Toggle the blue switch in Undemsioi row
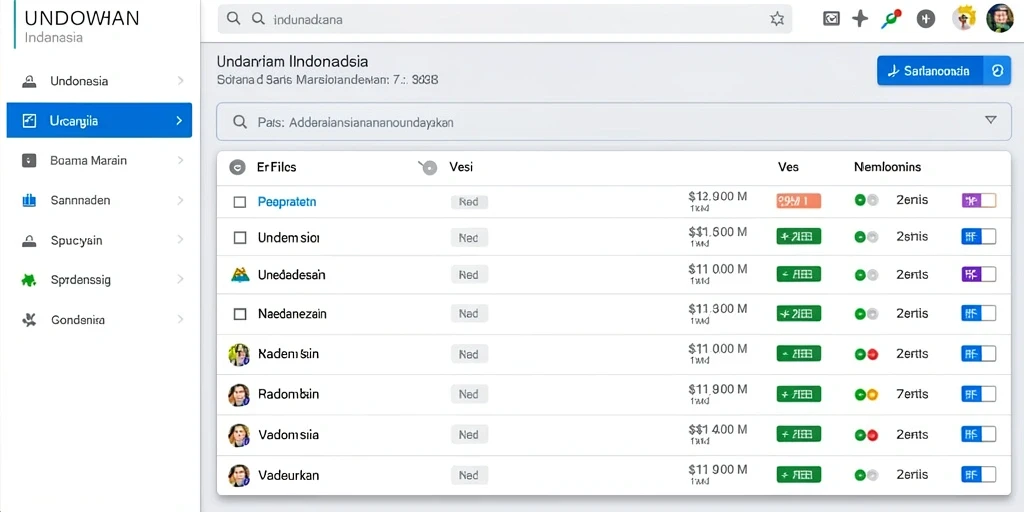 click(x=978, y=236)
